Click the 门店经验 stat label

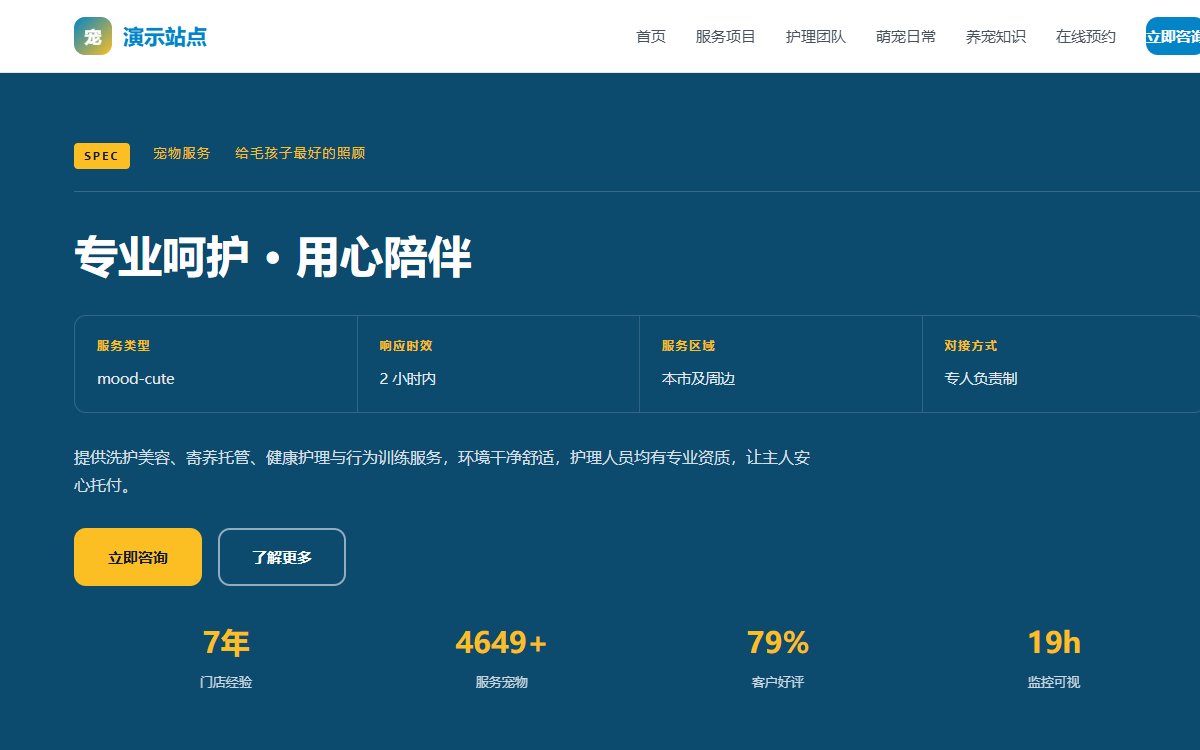[226, 682]
